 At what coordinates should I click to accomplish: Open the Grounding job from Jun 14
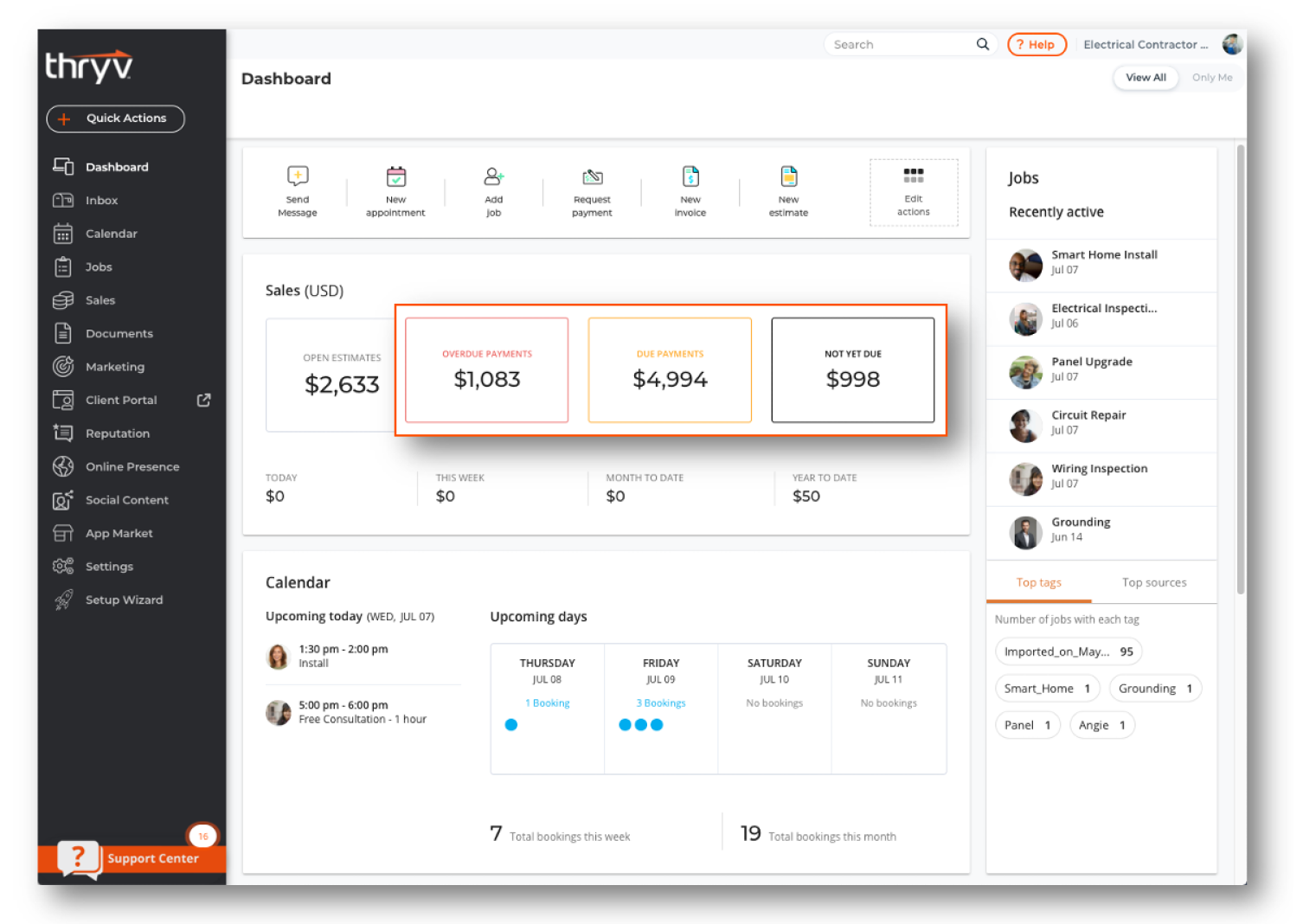click(1101, 533)
